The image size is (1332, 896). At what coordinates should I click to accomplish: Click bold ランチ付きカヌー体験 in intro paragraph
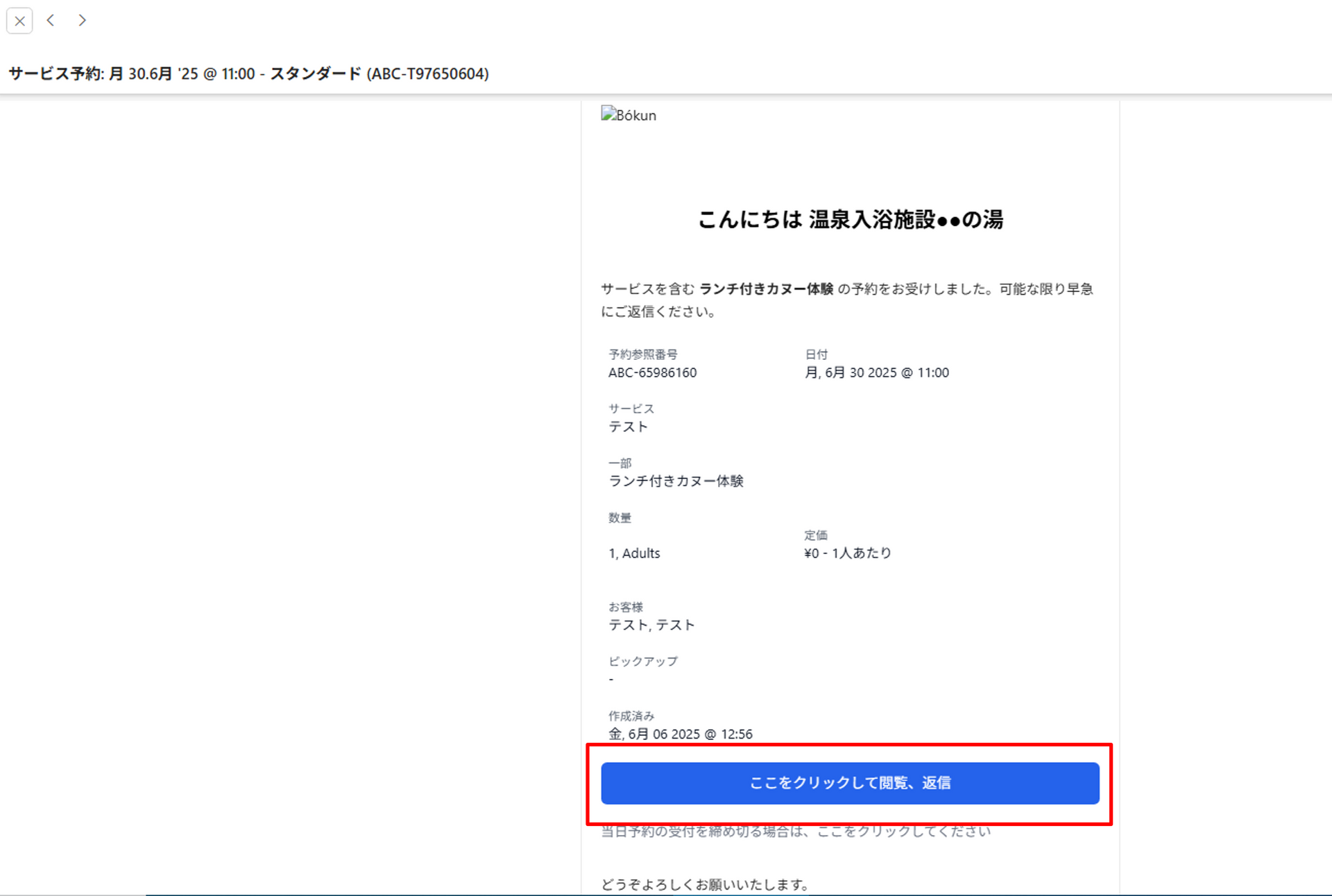pos(766,288)
